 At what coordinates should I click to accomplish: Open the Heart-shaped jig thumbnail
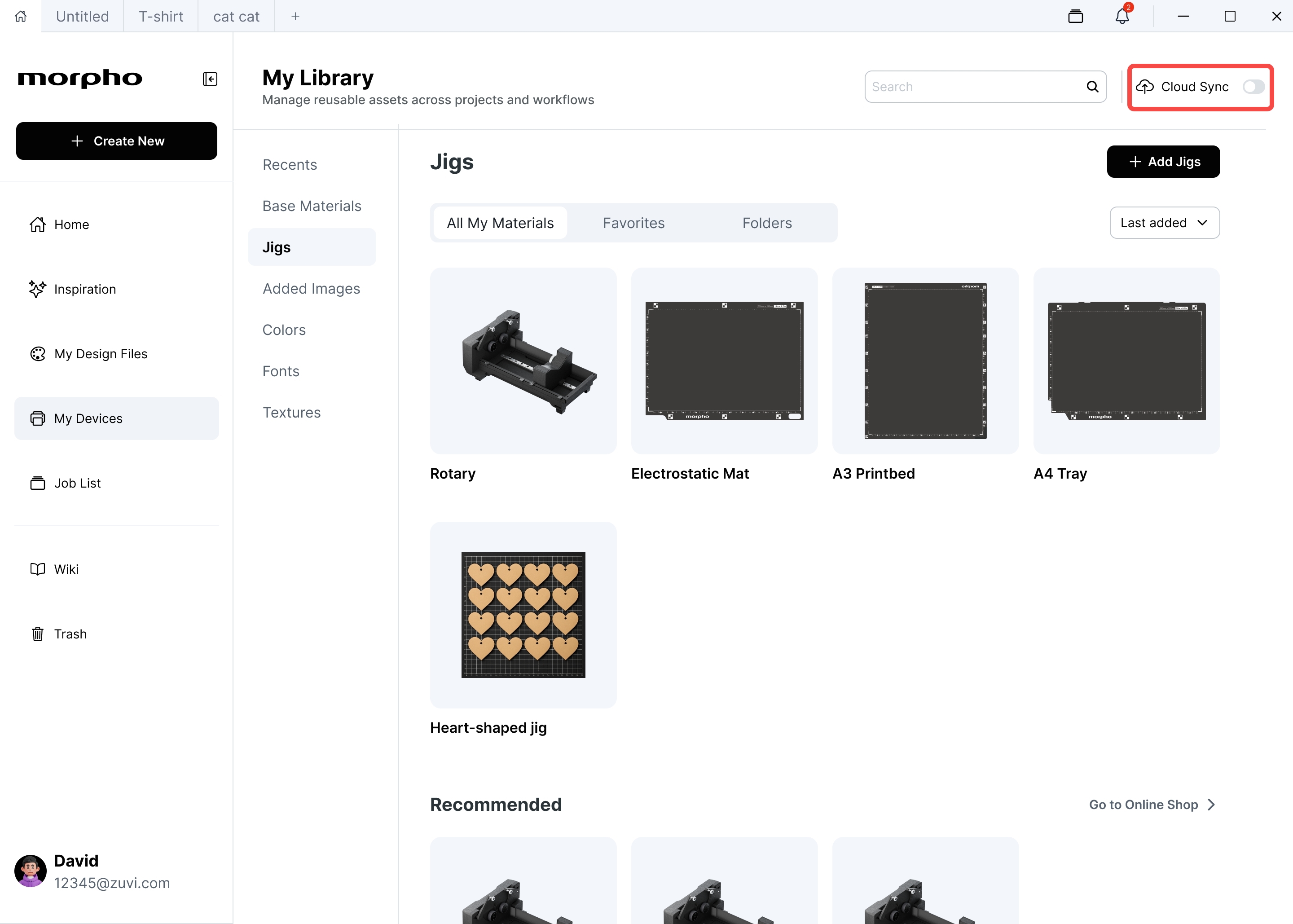523,615
